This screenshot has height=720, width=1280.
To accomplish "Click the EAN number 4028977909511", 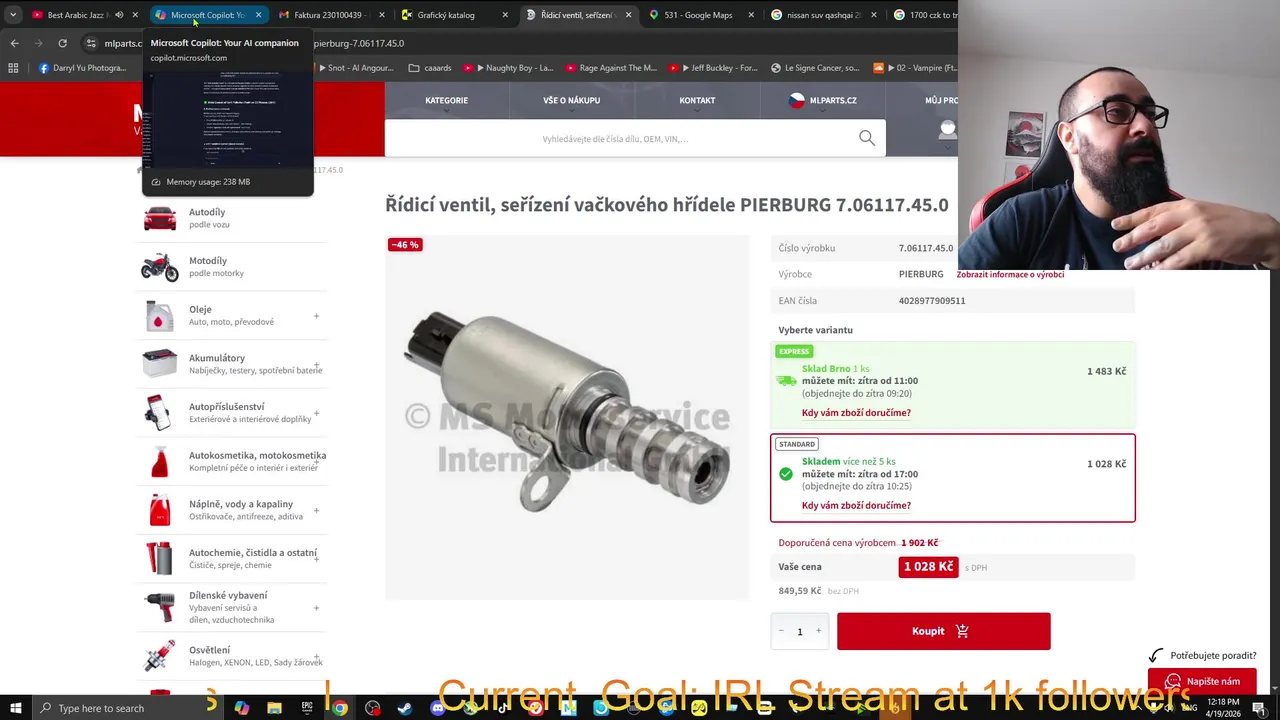I will [932, 301].
